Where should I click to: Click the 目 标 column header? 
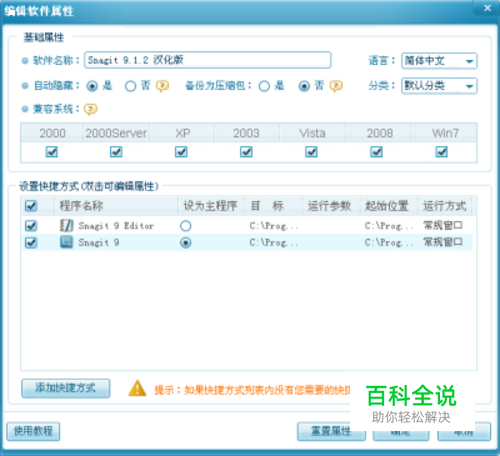pos(273,206)
